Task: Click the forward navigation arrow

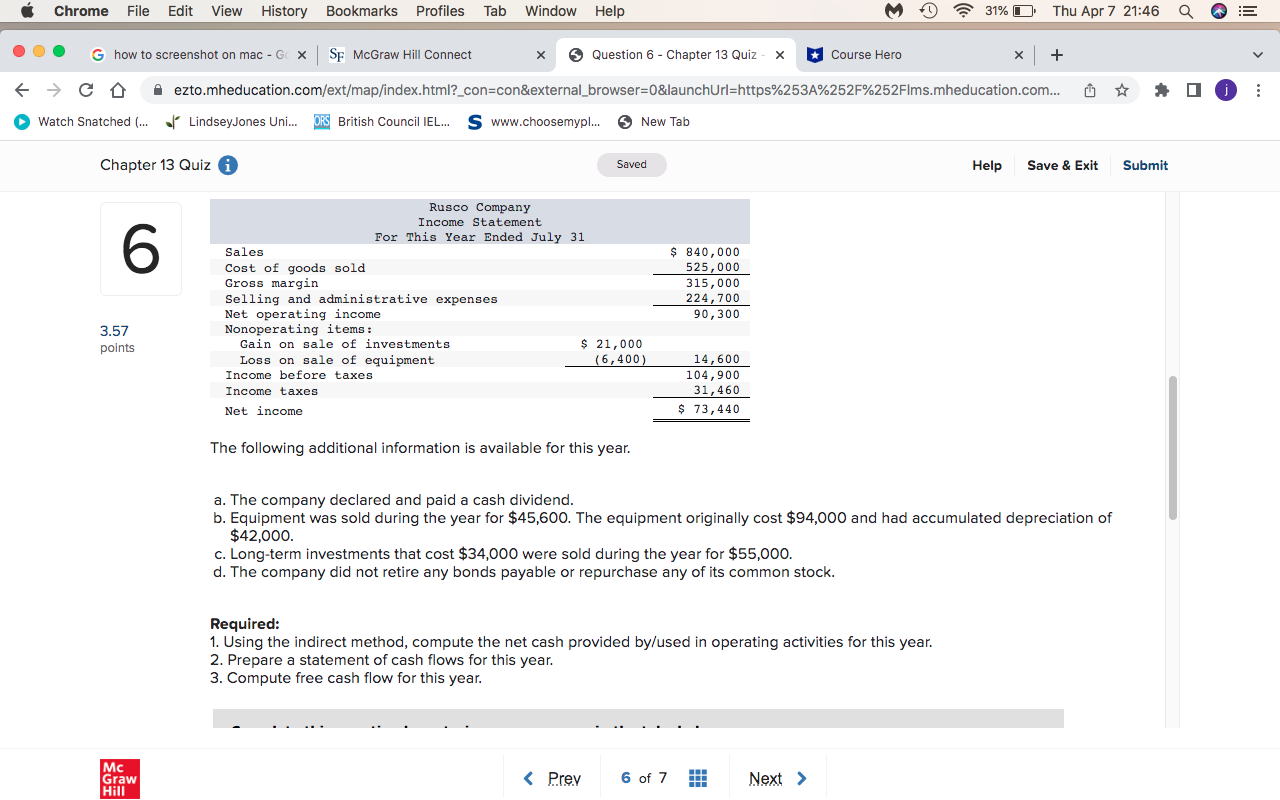Action: pos(53,89)
